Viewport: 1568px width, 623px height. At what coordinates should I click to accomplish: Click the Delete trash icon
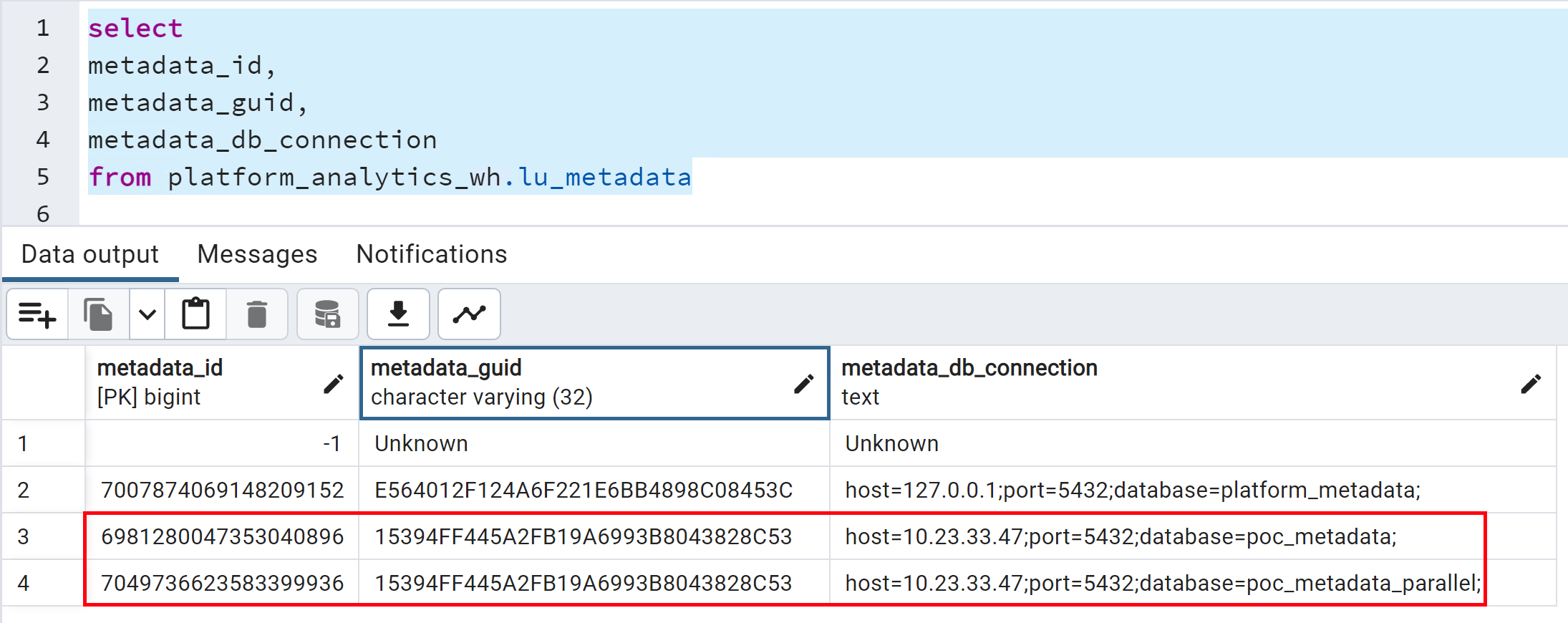(256, 314)
